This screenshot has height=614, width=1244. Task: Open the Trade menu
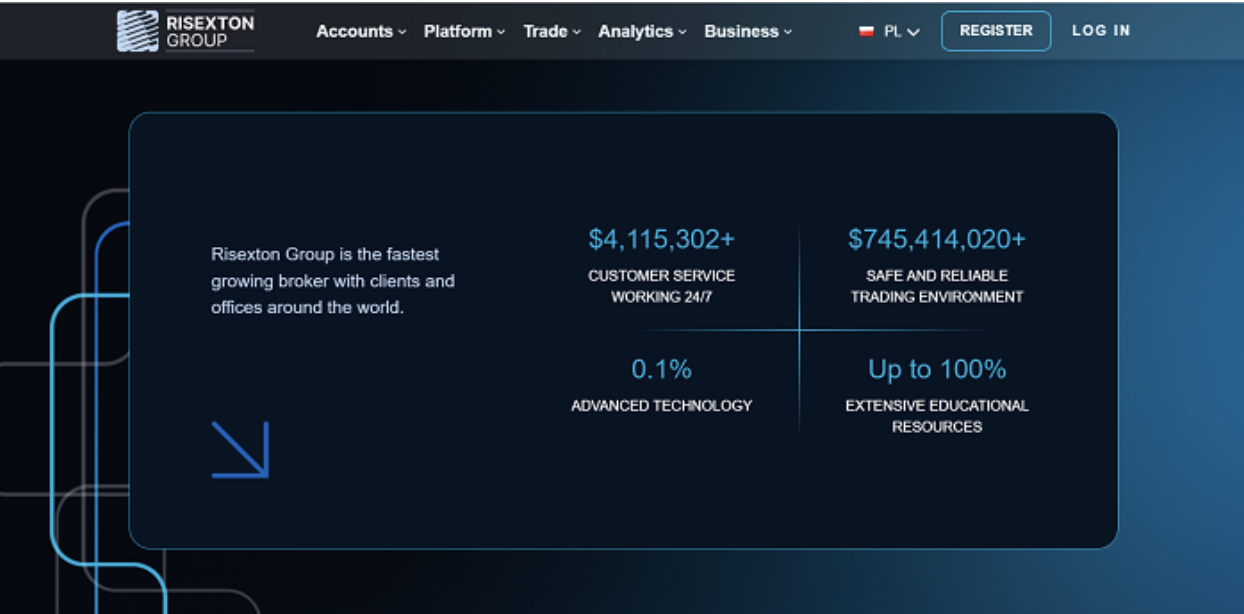pos(552,31)
